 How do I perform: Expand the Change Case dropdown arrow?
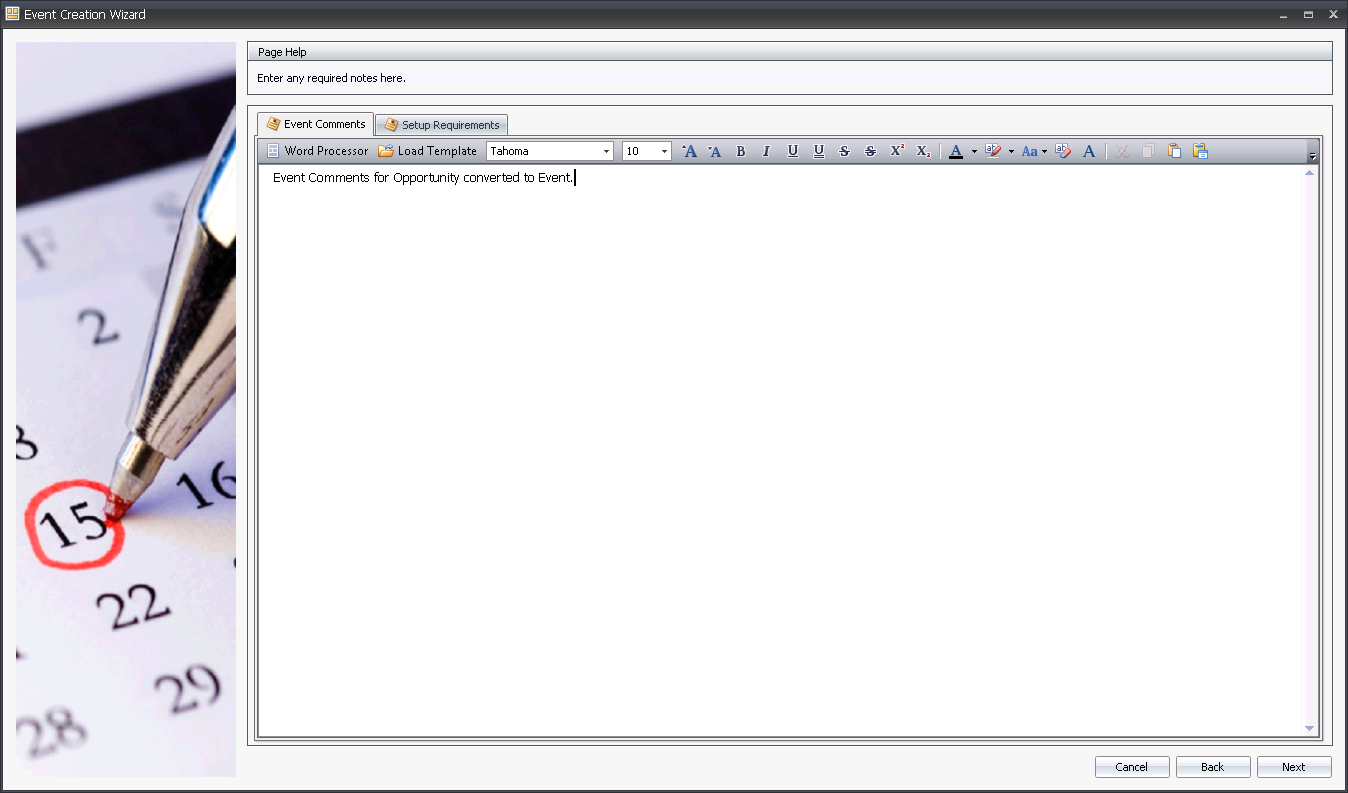tap(1045, 152)
